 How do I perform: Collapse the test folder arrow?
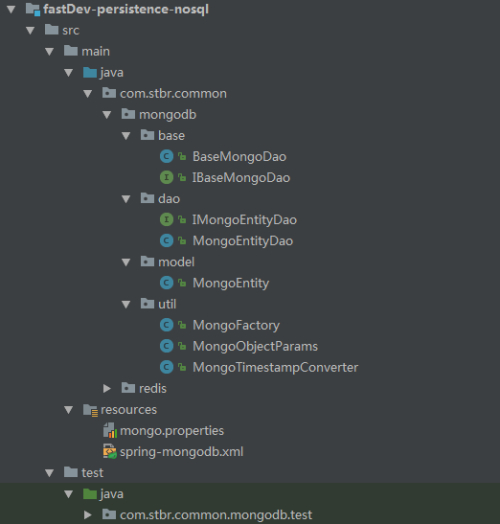click(x=49, y=473)
